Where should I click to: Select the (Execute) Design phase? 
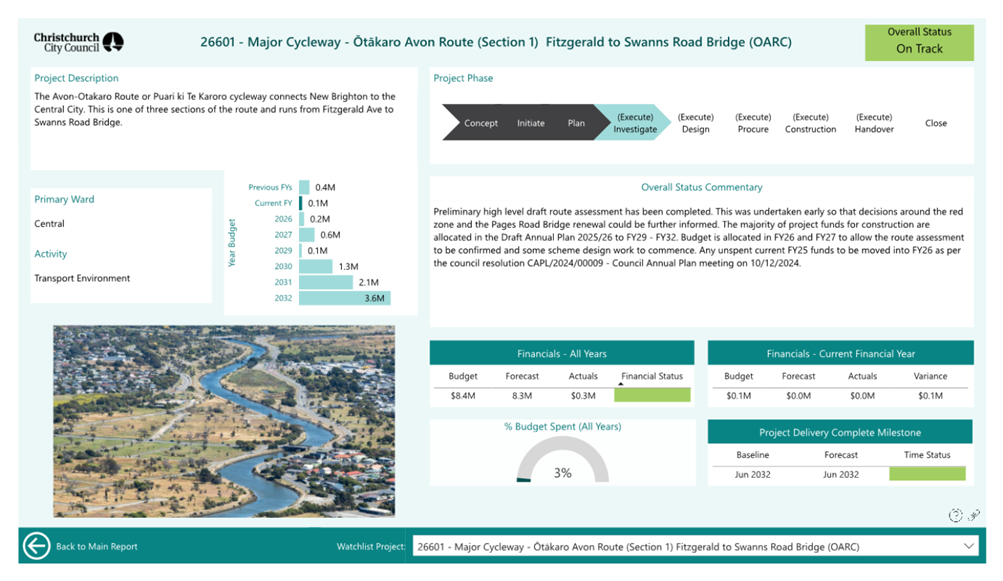pos(695,123)
